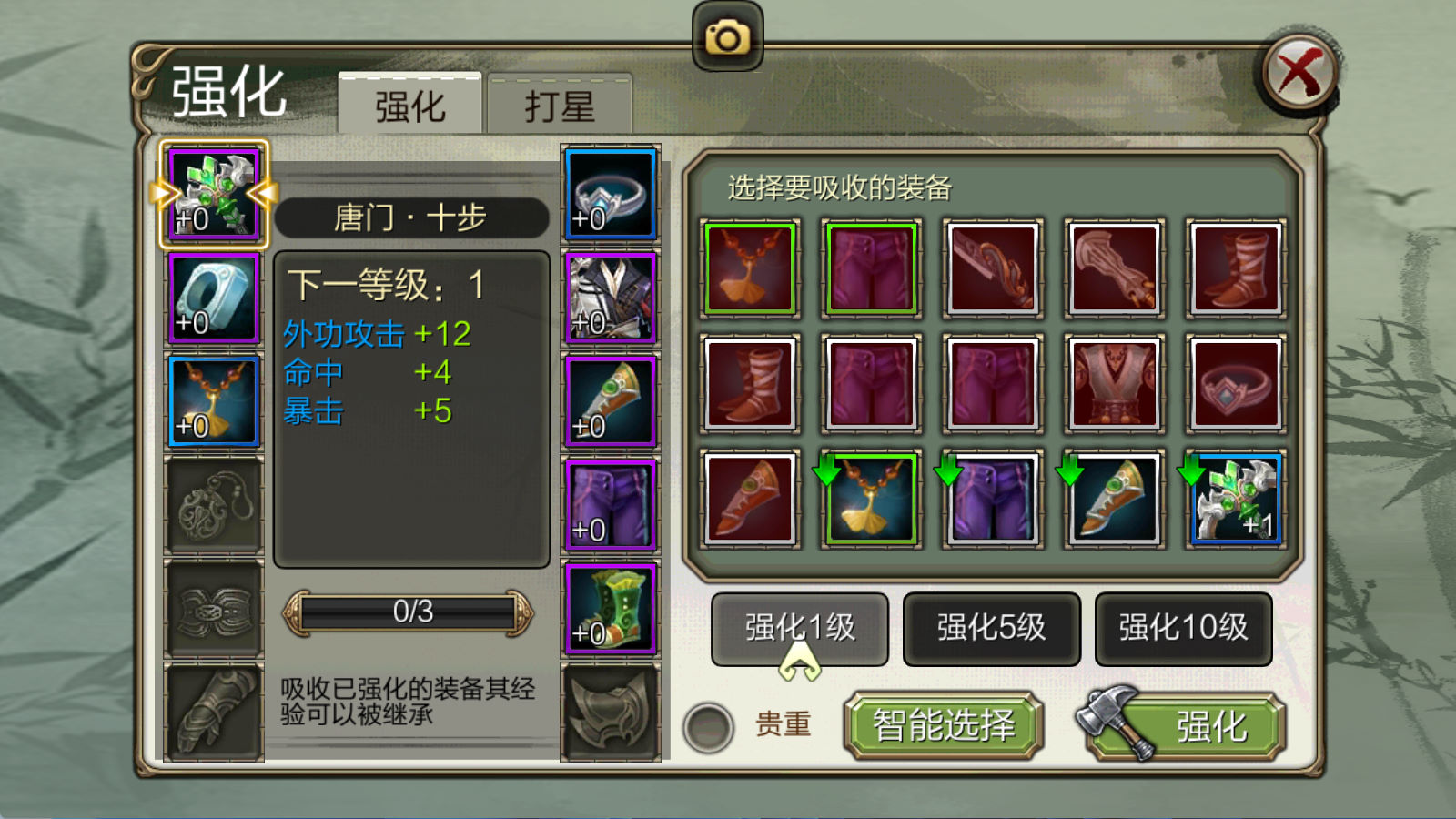Select 强化5级 enhancement level
This screenshot has width=1456, height=819.
(992, 628)
